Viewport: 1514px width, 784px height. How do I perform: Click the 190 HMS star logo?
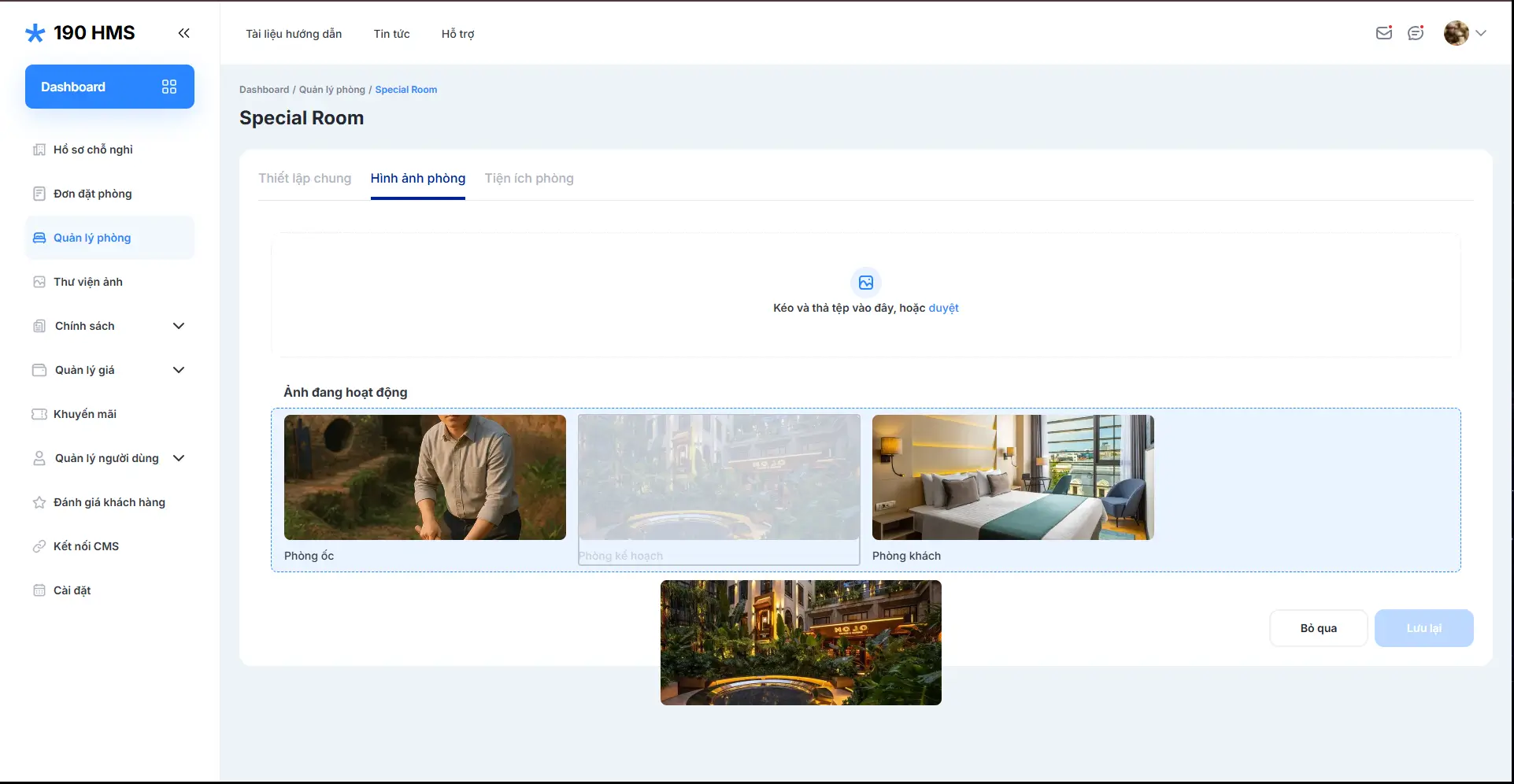pos(35,33)
